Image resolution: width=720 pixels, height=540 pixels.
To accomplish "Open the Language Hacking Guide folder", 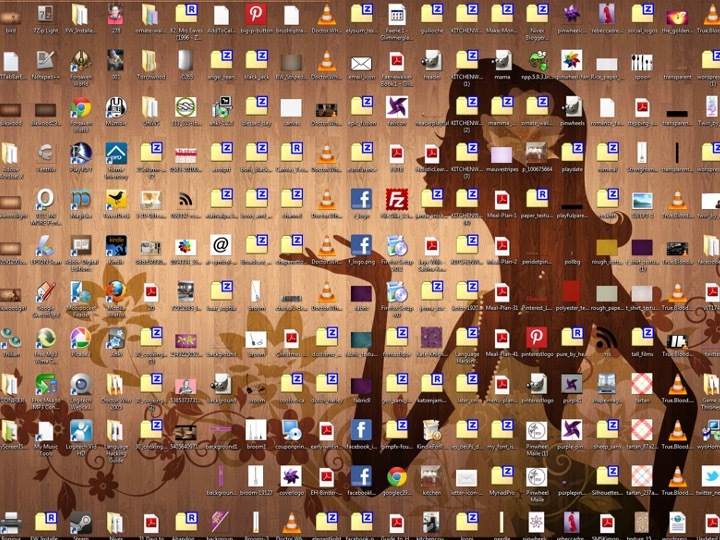I will coord(116,430).
